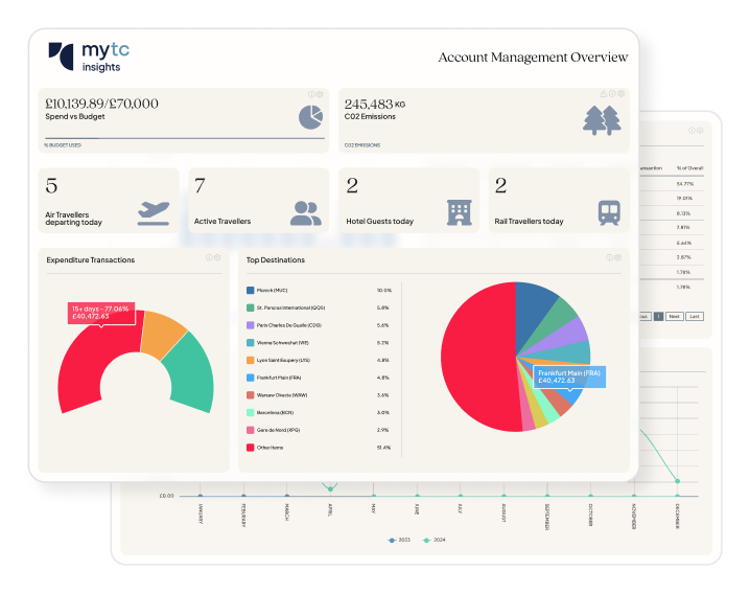The image size is (750, 592).
Task: Click the hotel building icon
Action: point(459,212)
